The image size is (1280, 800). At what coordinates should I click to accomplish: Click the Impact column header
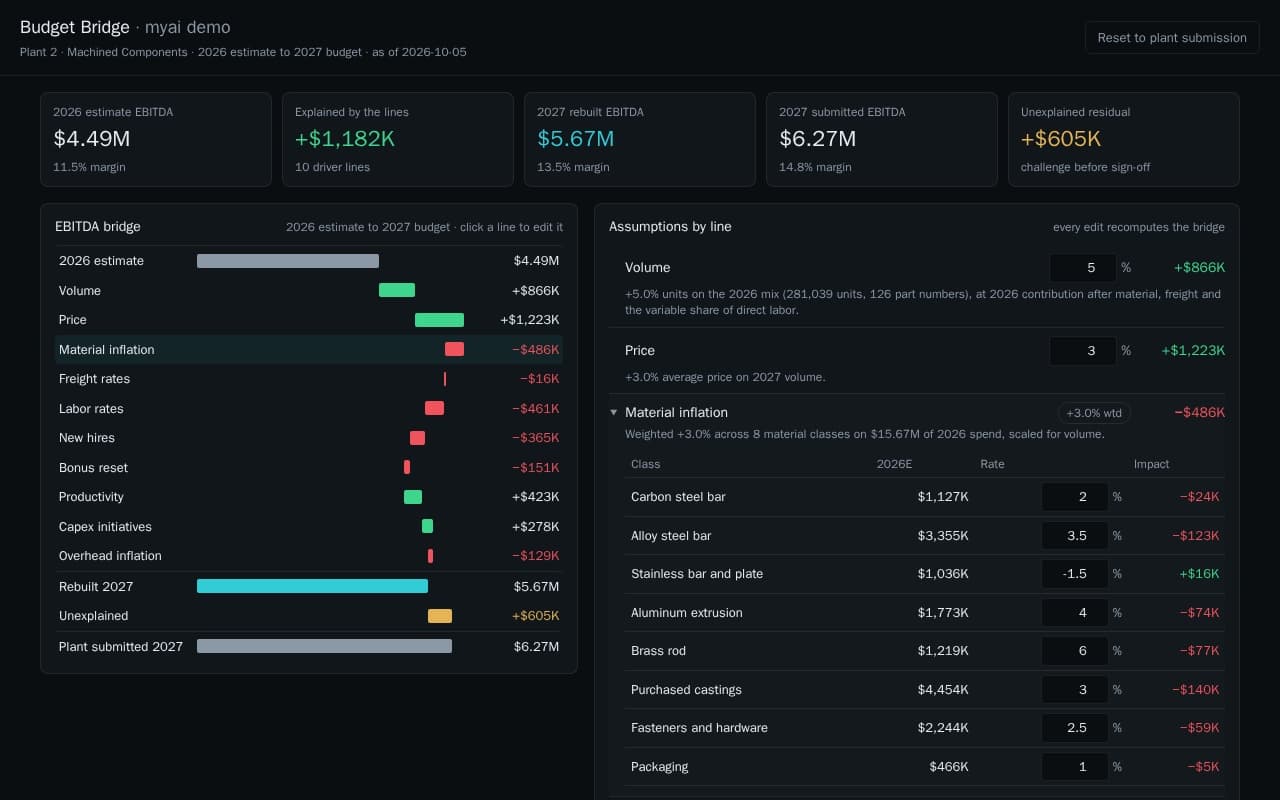(x=1151, y=464)
